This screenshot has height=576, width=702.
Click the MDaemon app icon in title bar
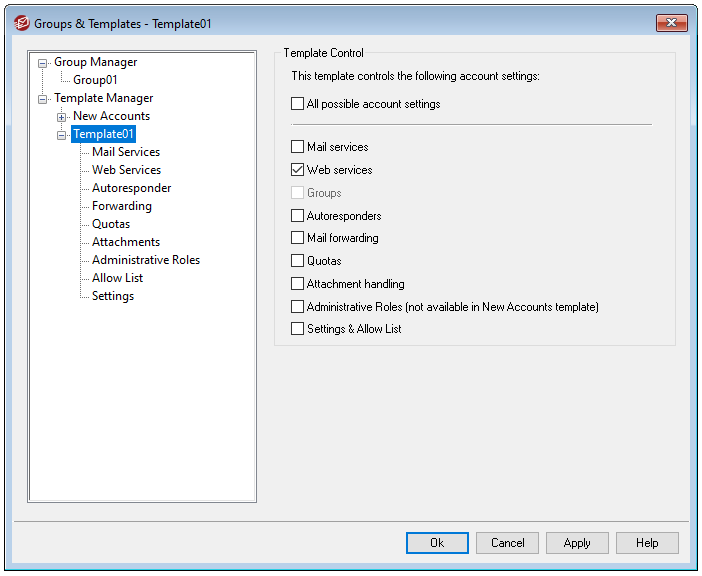click(x=21, y=23)
